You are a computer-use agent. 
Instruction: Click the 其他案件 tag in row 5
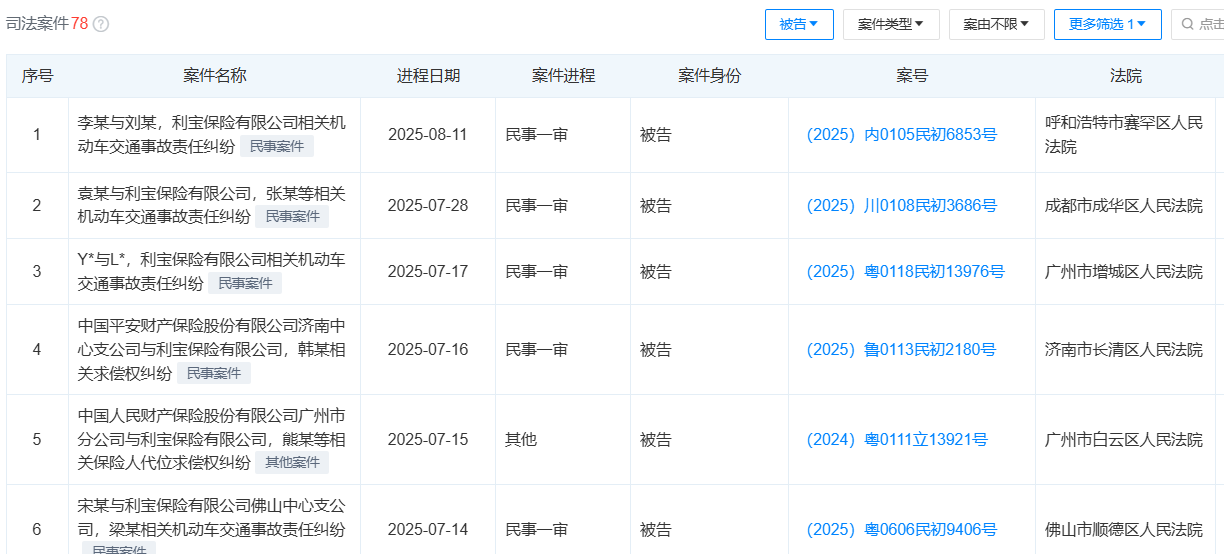[292, 463]
